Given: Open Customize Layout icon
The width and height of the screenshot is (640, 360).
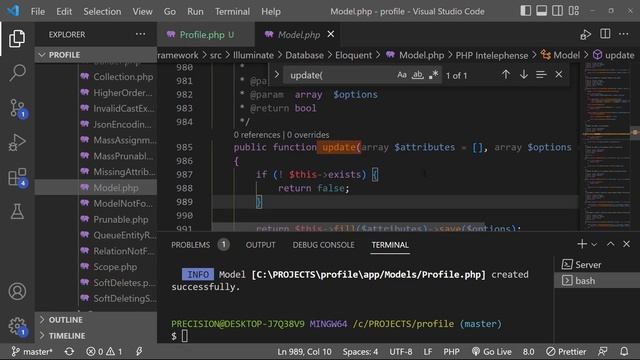Looking at the screenshot, I should pyautogui.click(x=574, y=11).
